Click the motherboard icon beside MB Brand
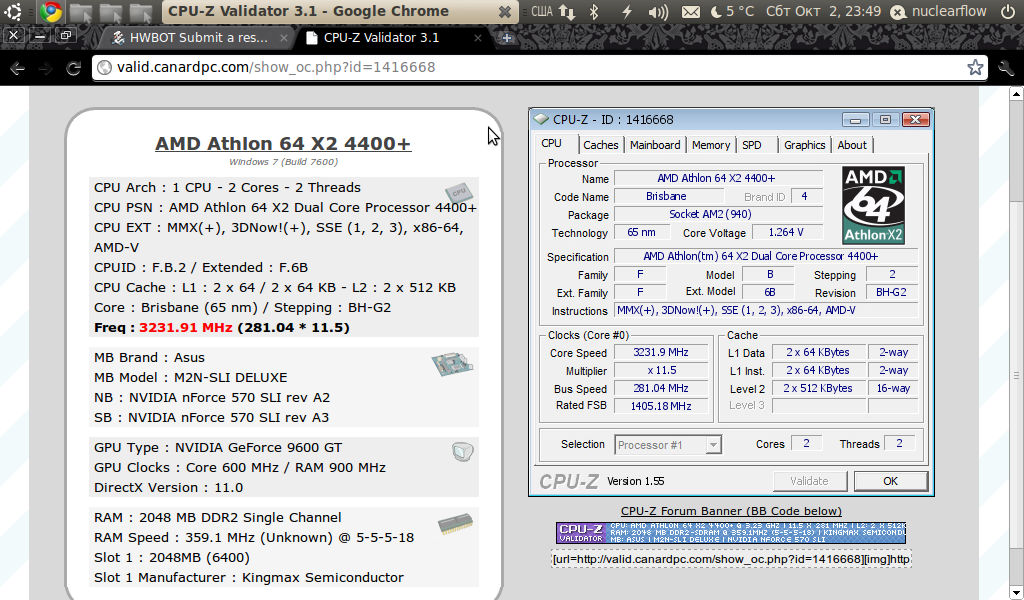This screenshot has height=600, width=1024. [452, 364]
